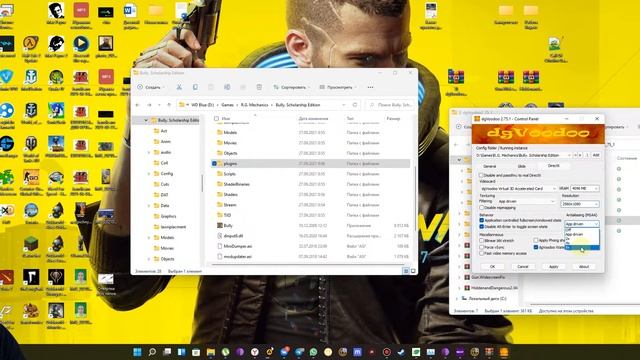
Task: Open the Сортировать sort menu
Action: (x=291, y=87)
